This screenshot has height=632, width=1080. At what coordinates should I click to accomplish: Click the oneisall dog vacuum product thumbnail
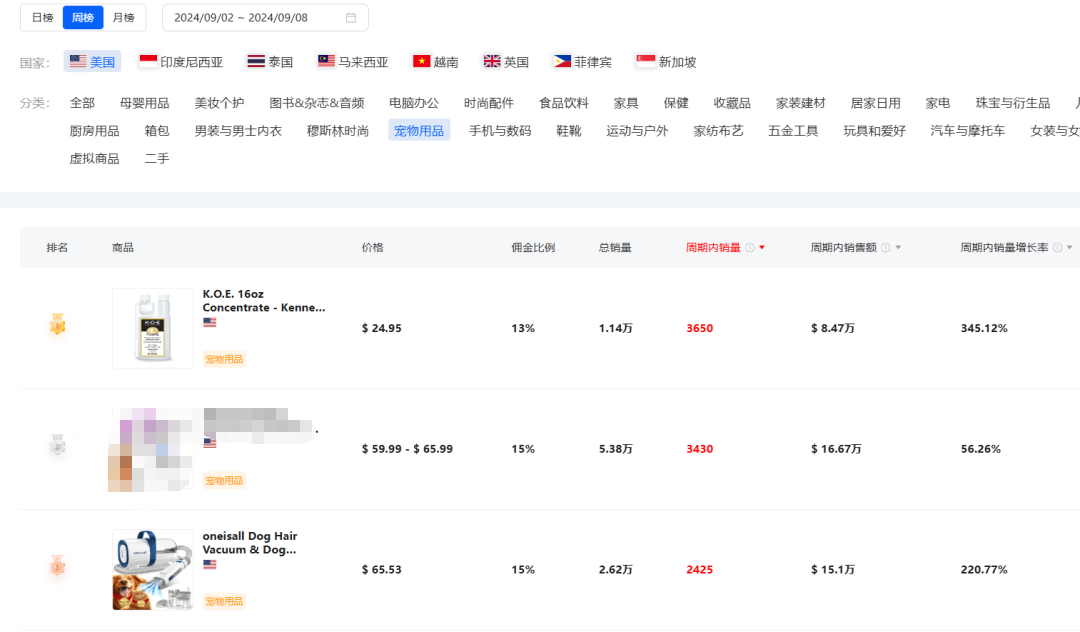[x=152, y=569]
